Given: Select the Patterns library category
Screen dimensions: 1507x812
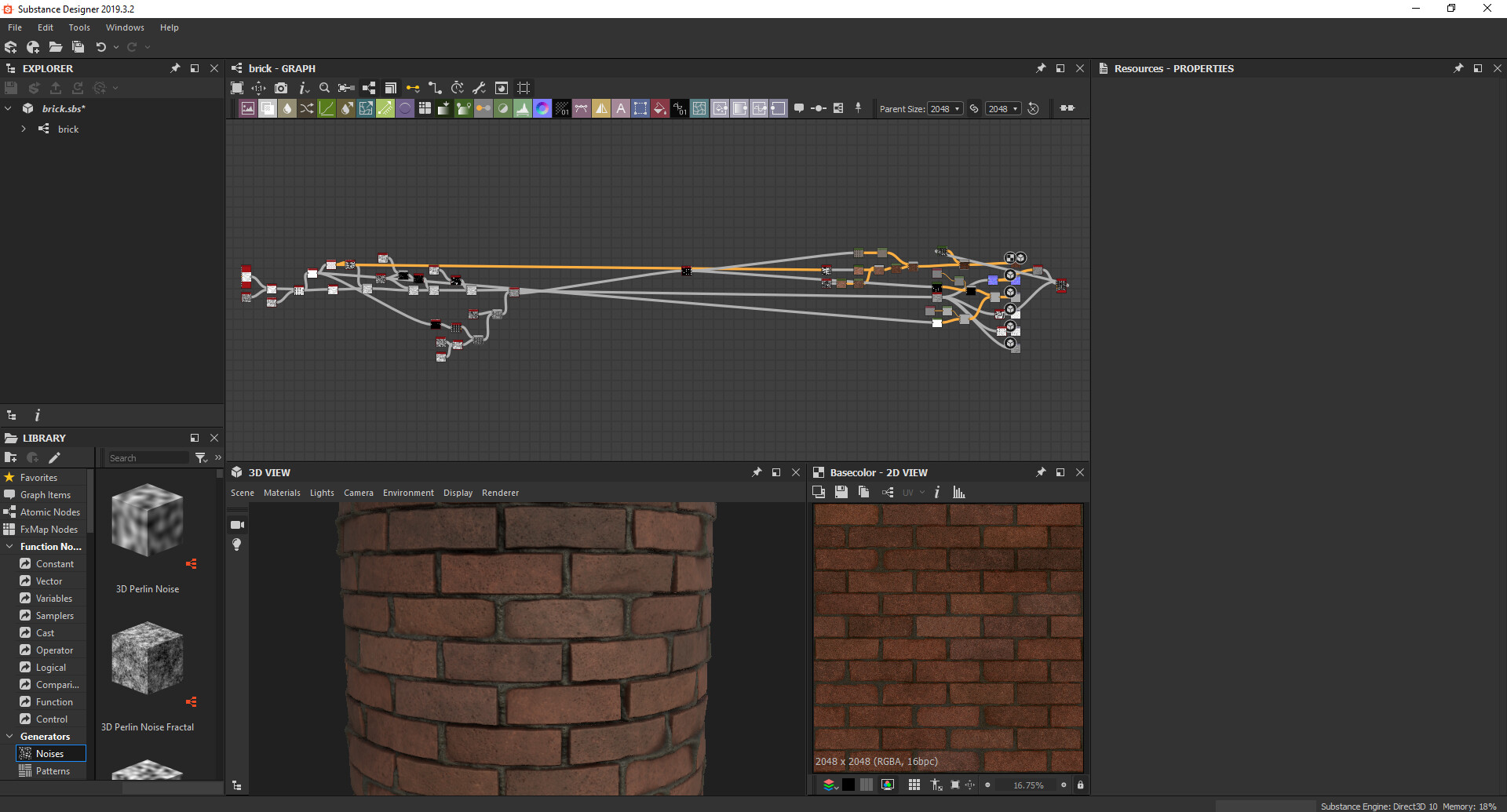Looking at the screenshot, I should [53, 771].
